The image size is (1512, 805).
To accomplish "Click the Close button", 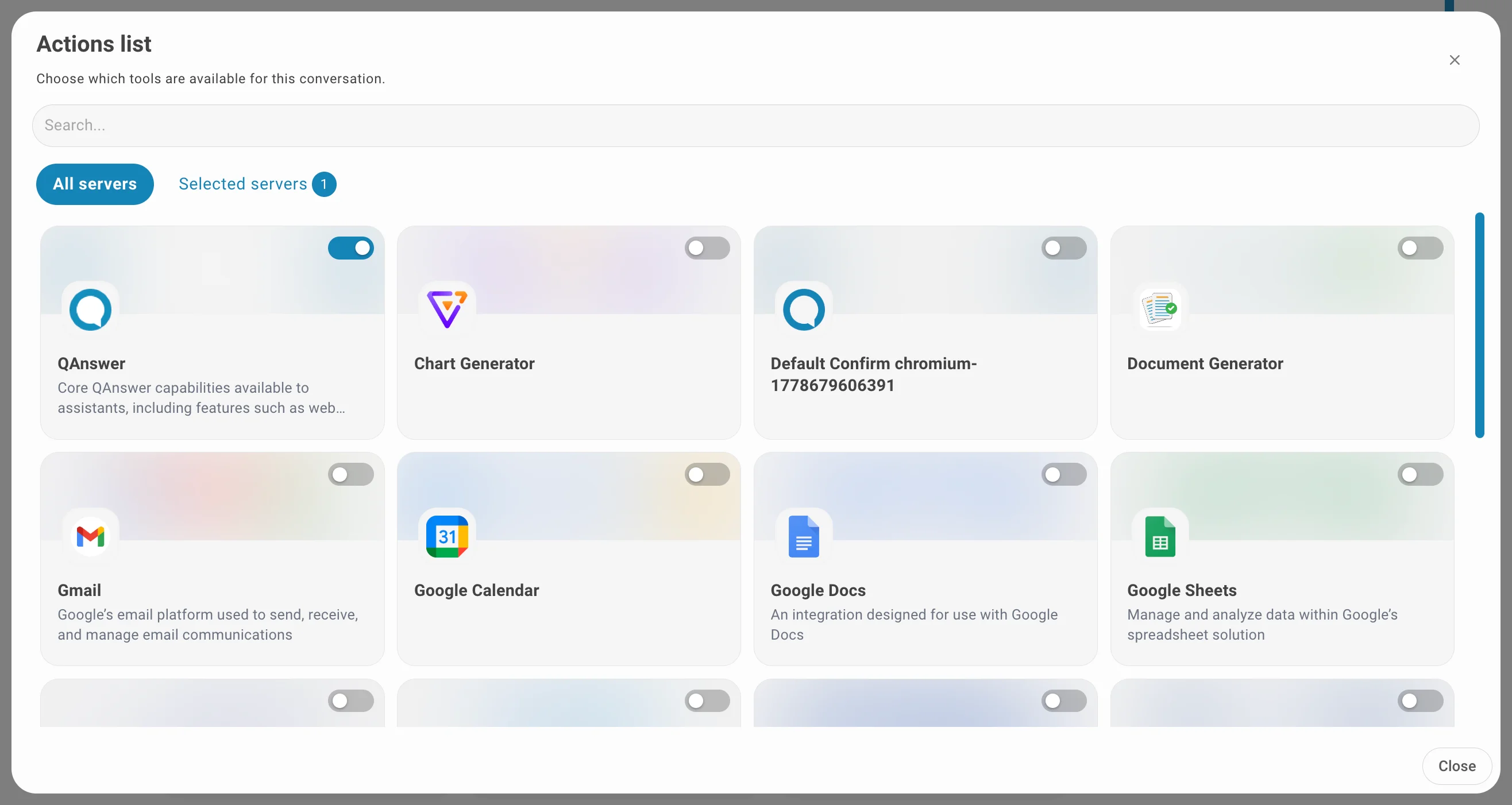I will 1456,766.
